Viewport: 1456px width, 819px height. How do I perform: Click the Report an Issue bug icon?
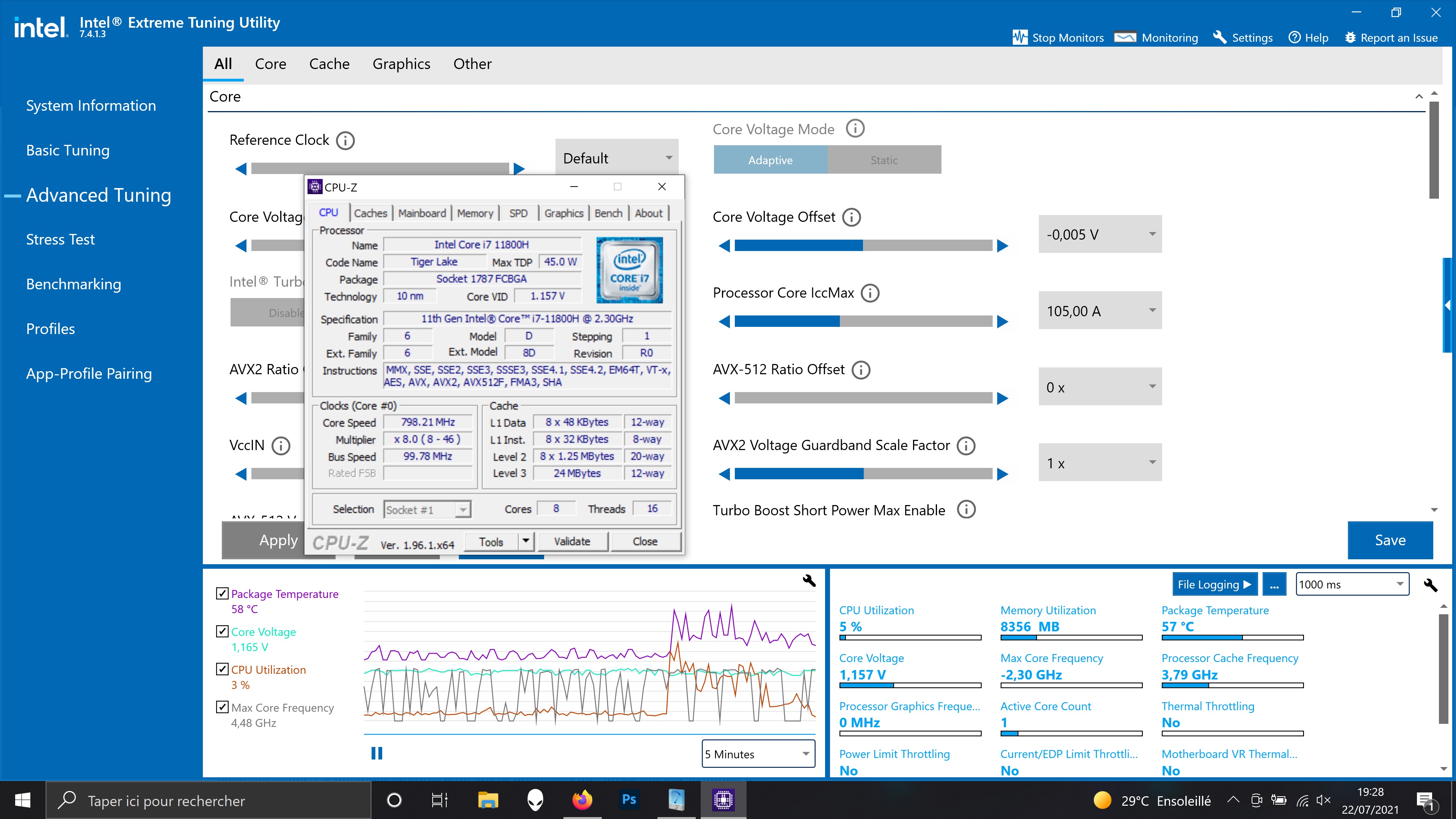click(1350, 37)
